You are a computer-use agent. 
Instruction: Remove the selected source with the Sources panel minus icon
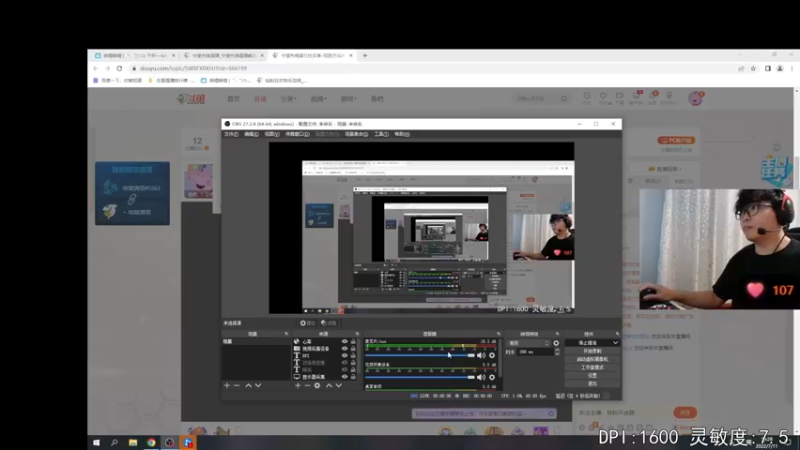coord(307,386)
